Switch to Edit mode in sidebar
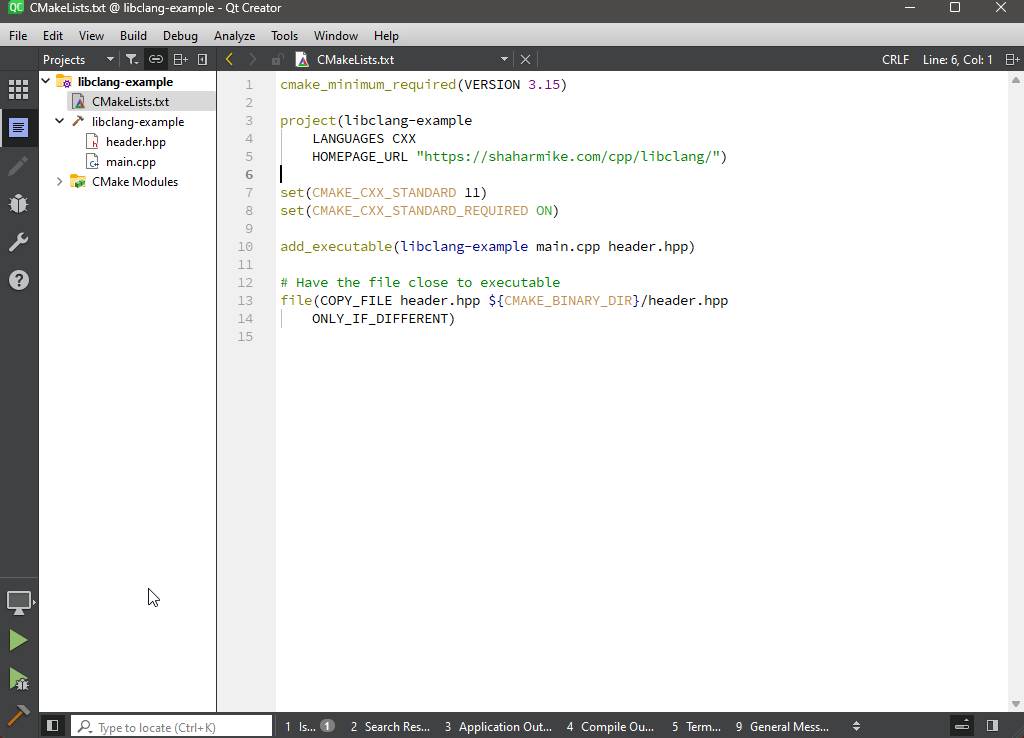The width and height of the screenshot is (1024, 738). point(18,127)
